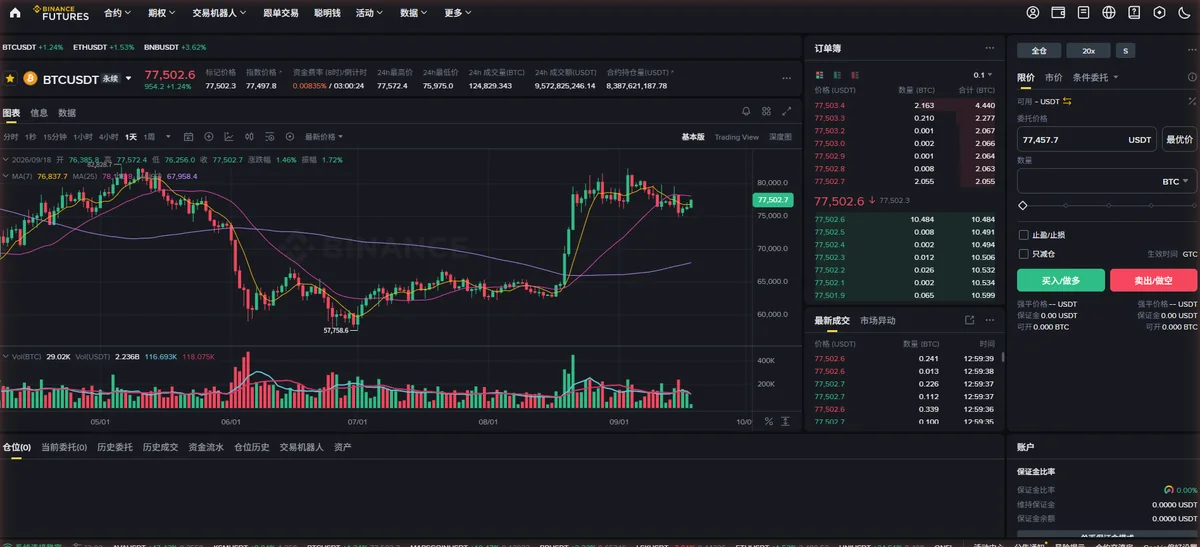
Task: Open the 当前委托 open orders tab
Action: [64, 447]
